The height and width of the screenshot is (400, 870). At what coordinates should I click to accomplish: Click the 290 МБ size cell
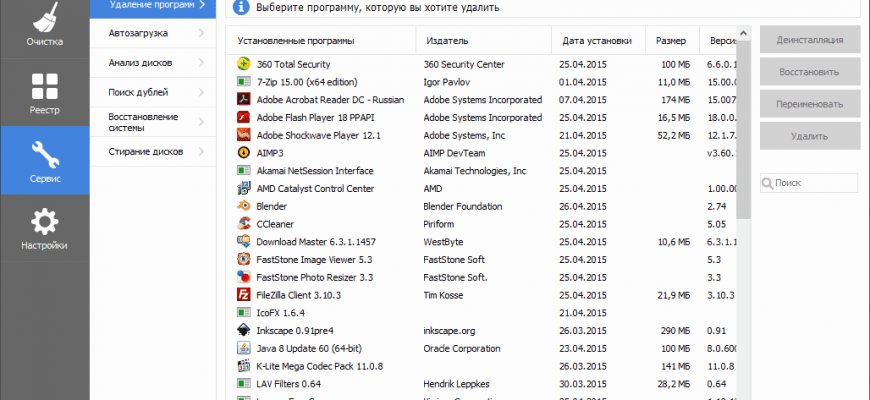(676, 331)
